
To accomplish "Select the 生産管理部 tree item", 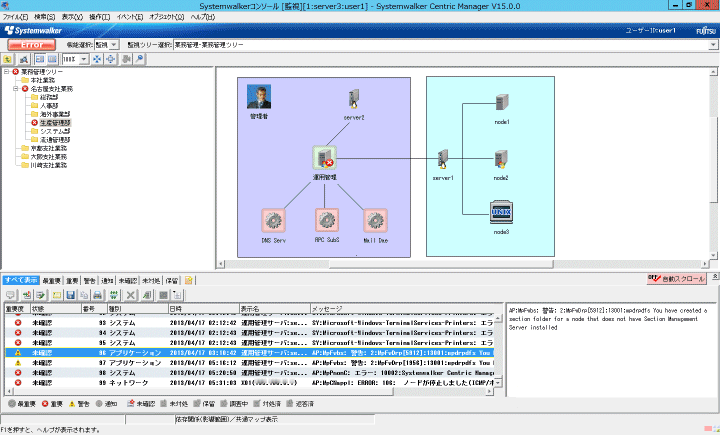I will (x=55, y=123).
